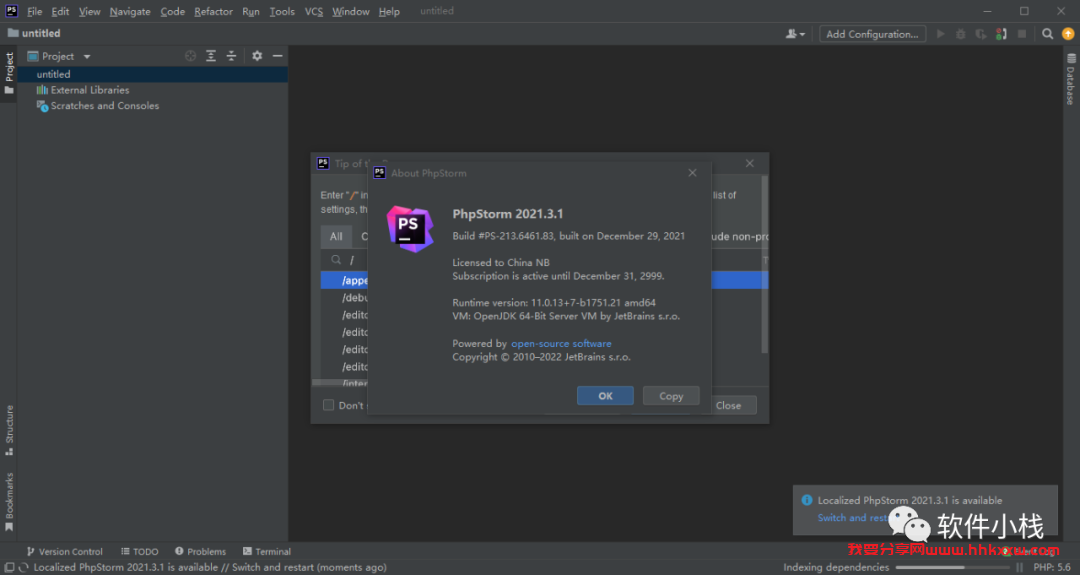
Task: Click the Run play icon in toolbar
Action: (940, 34)
